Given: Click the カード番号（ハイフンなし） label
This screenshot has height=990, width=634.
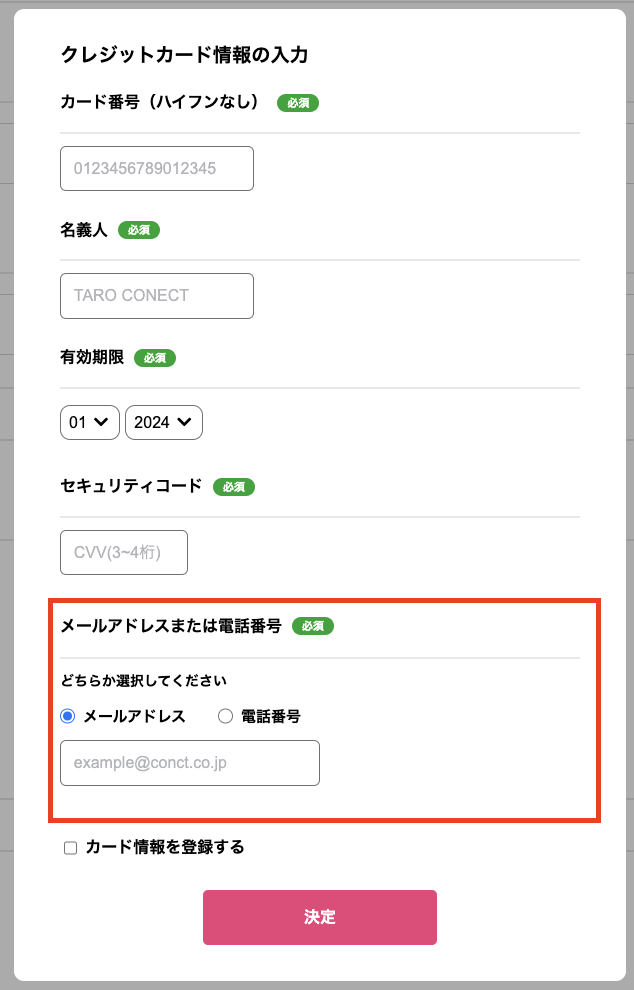Looking at the screenshot, I should coord(159,102).
